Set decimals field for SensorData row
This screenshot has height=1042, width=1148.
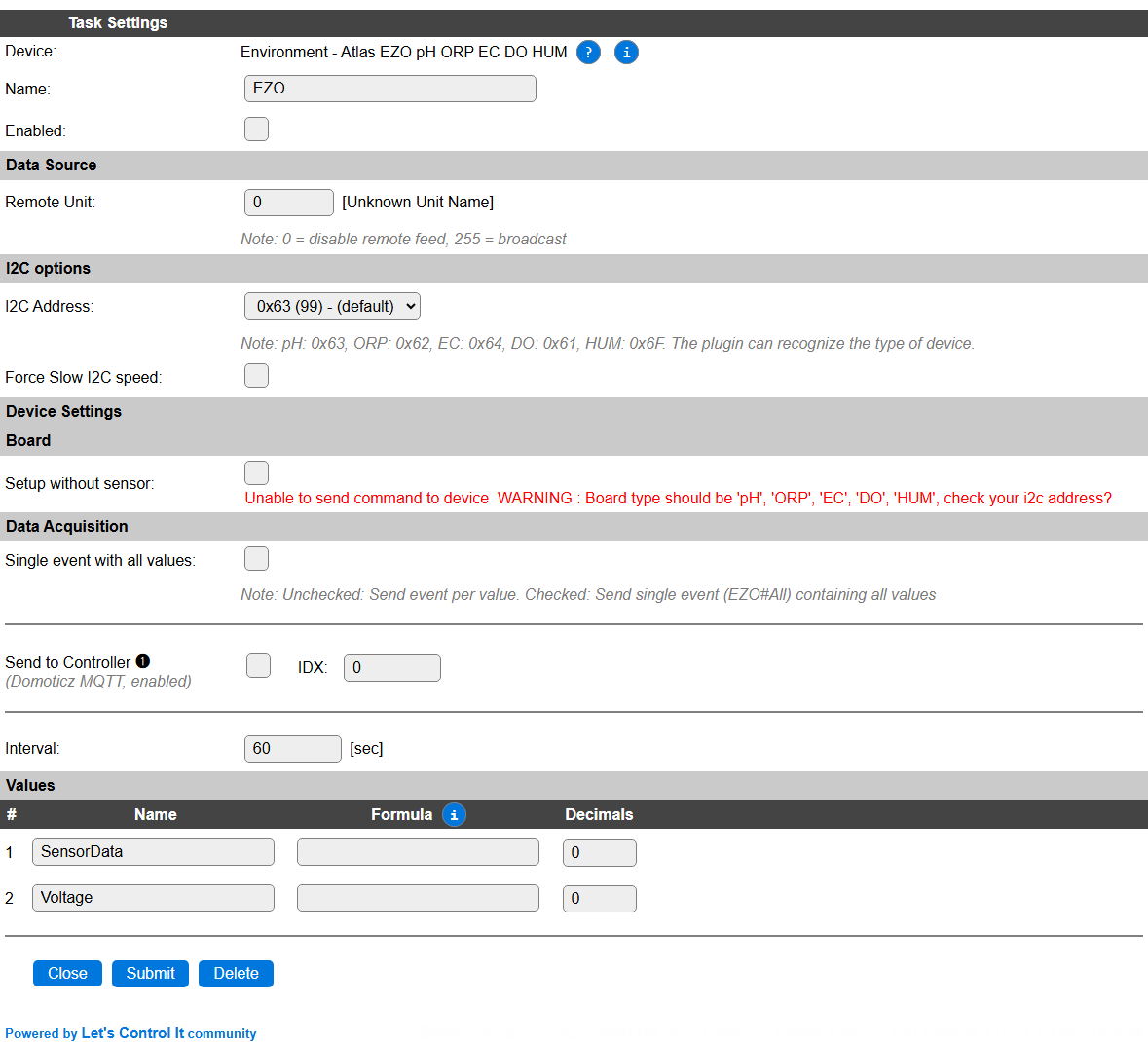tap(600, 853)
